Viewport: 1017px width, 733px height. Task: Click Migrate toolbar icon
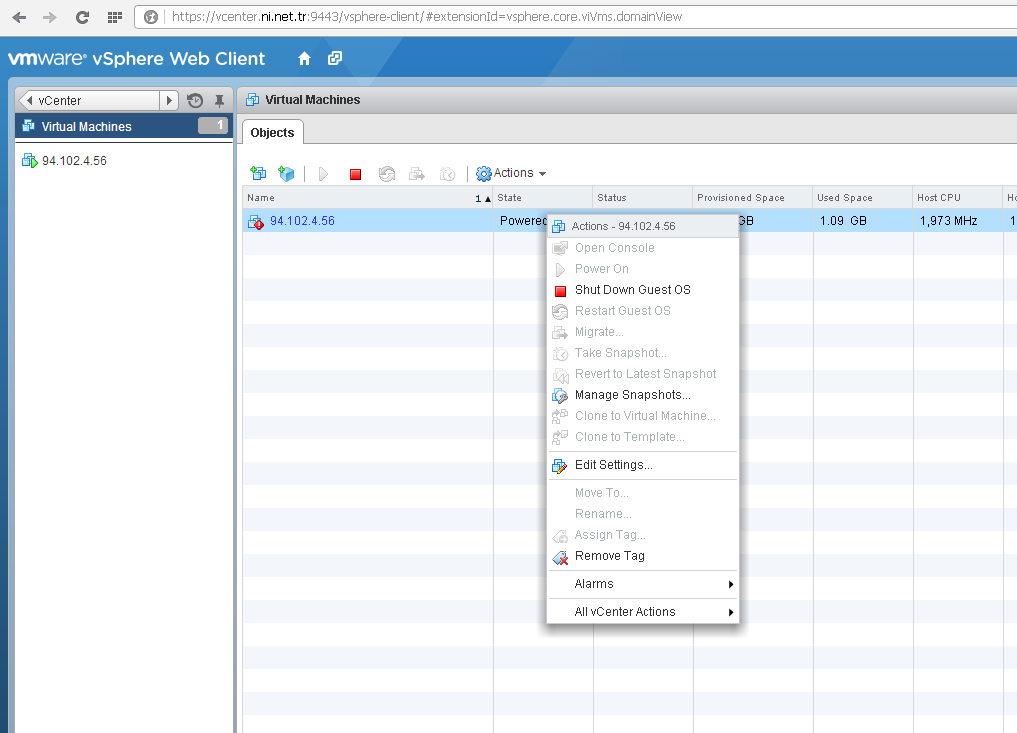point(417,174)
